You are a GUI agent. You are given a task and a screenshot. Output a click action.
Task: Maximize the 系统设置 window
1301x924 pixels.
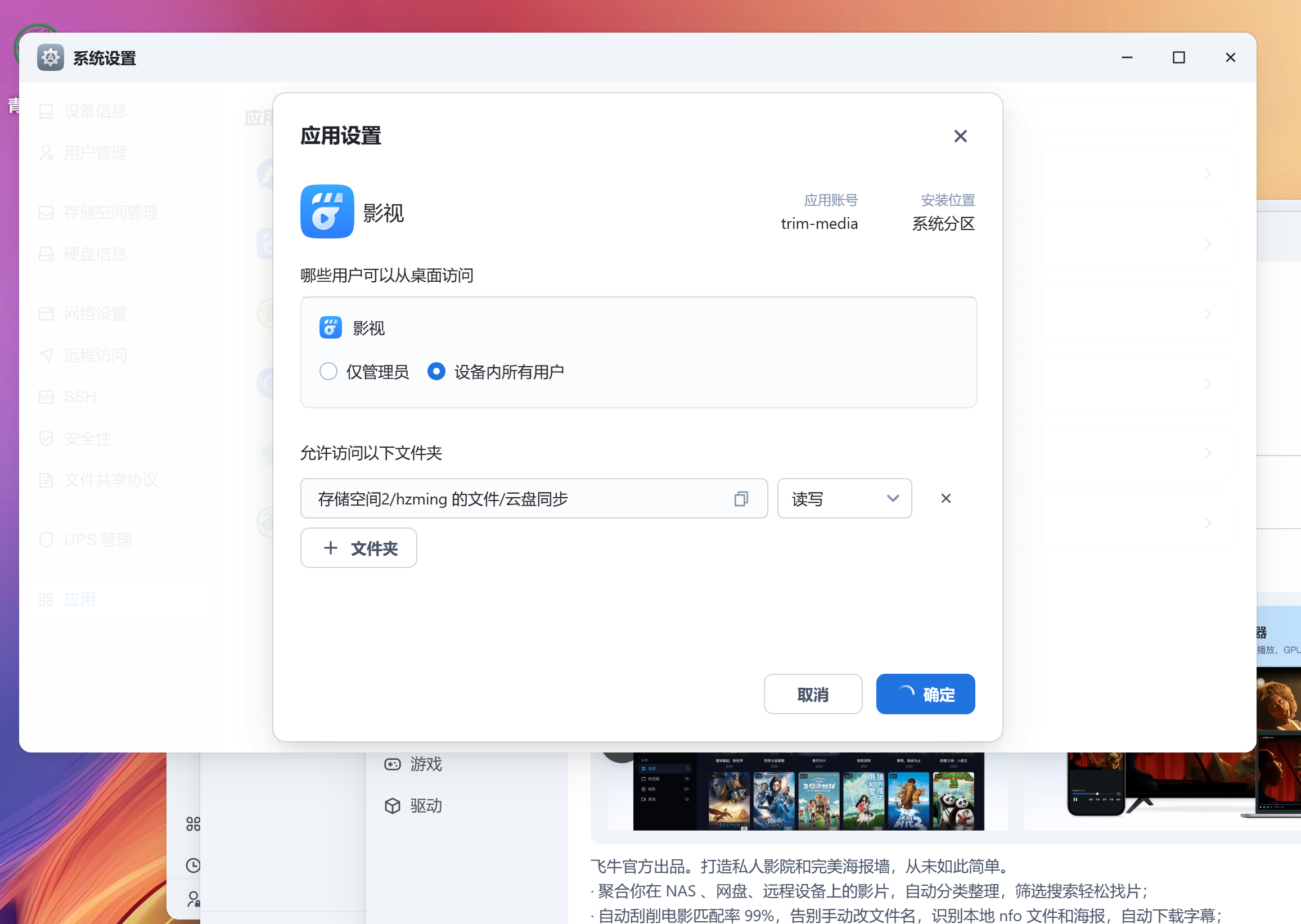click(x=1178, y=57)
